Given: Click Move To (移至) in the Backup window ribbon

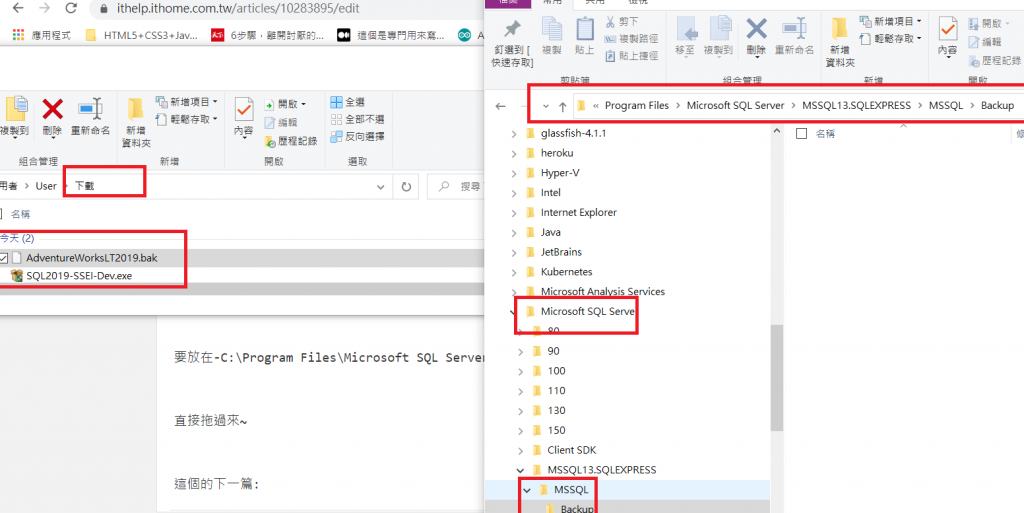Looking at the screenshot, I should pyautogui.click(x=685, y=37).
